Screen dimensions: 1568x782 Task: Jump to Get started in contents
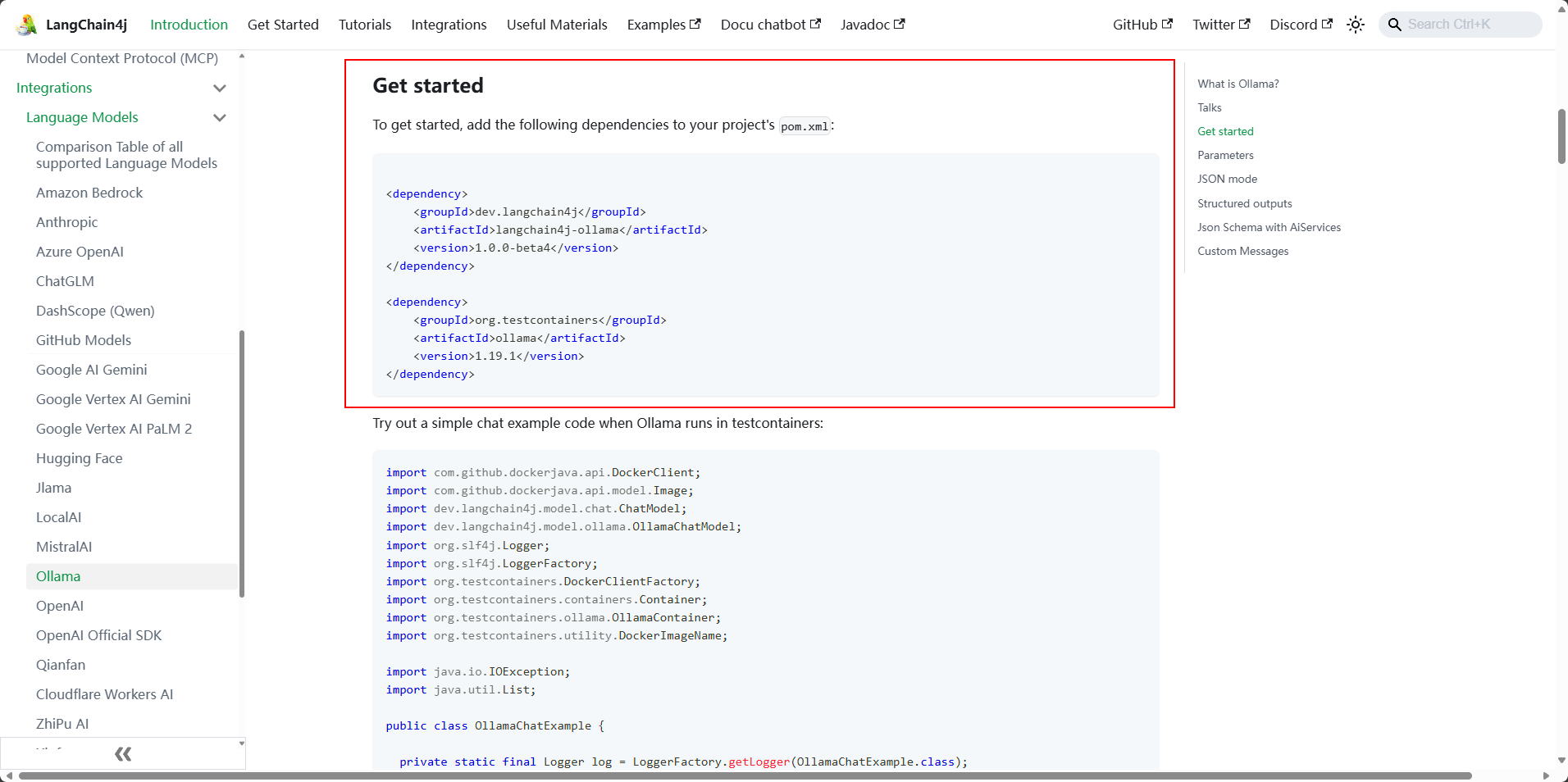pyautogui.click(x=1225, y=131)
